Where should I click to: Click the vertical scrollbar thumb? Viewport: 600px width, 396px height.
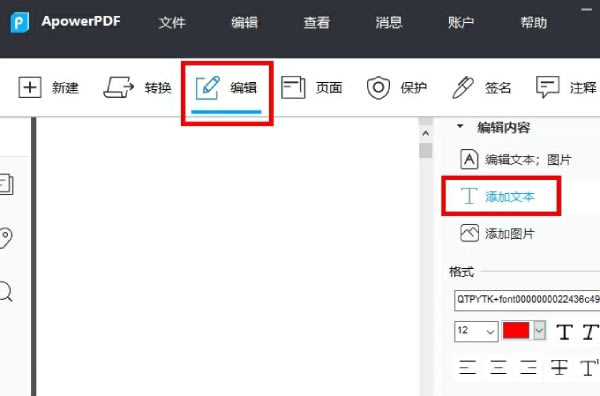pyautogui.click(x=426, y=150)
